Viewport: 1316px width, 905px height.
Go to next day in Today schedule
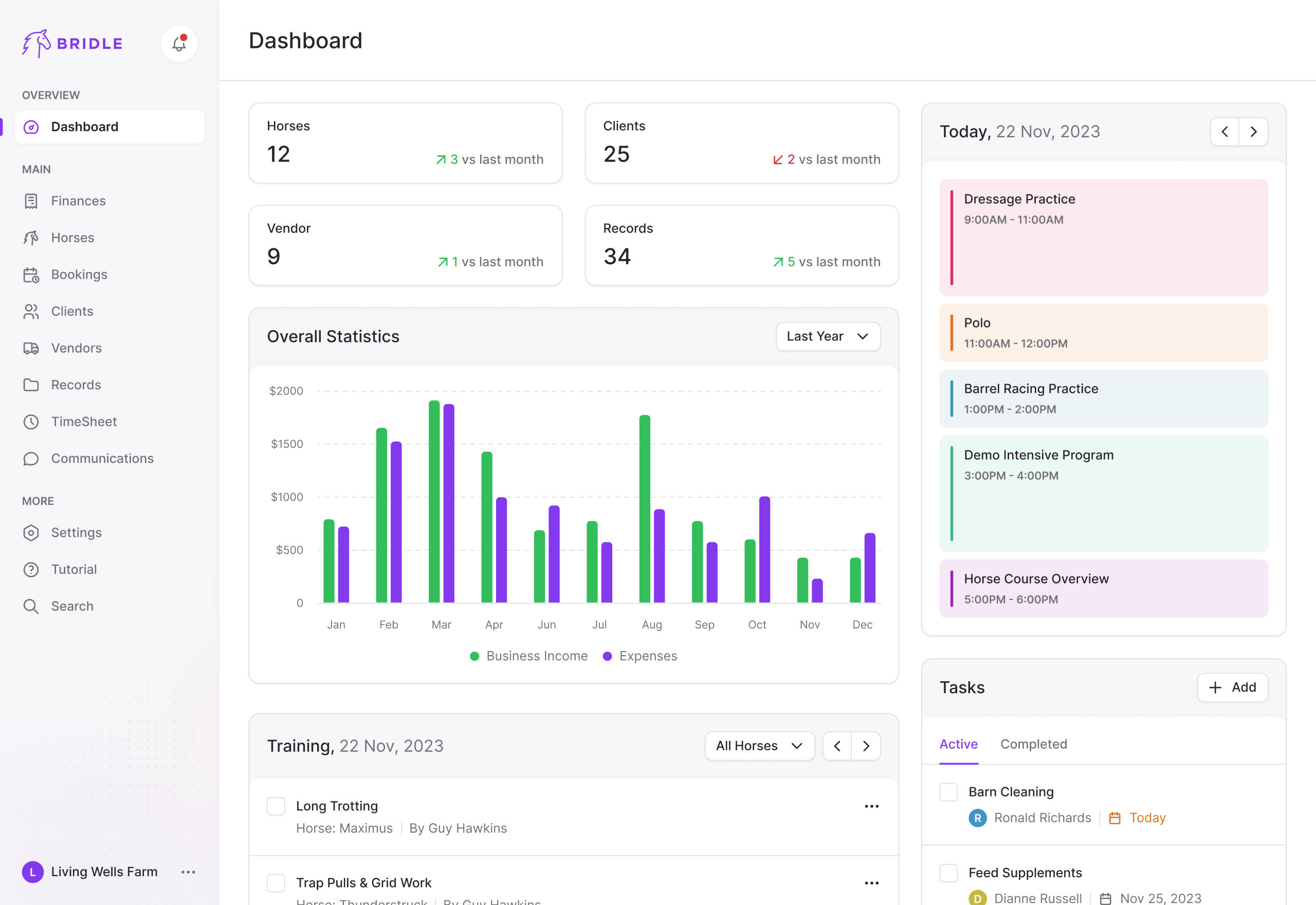(x=1253, y=132)
